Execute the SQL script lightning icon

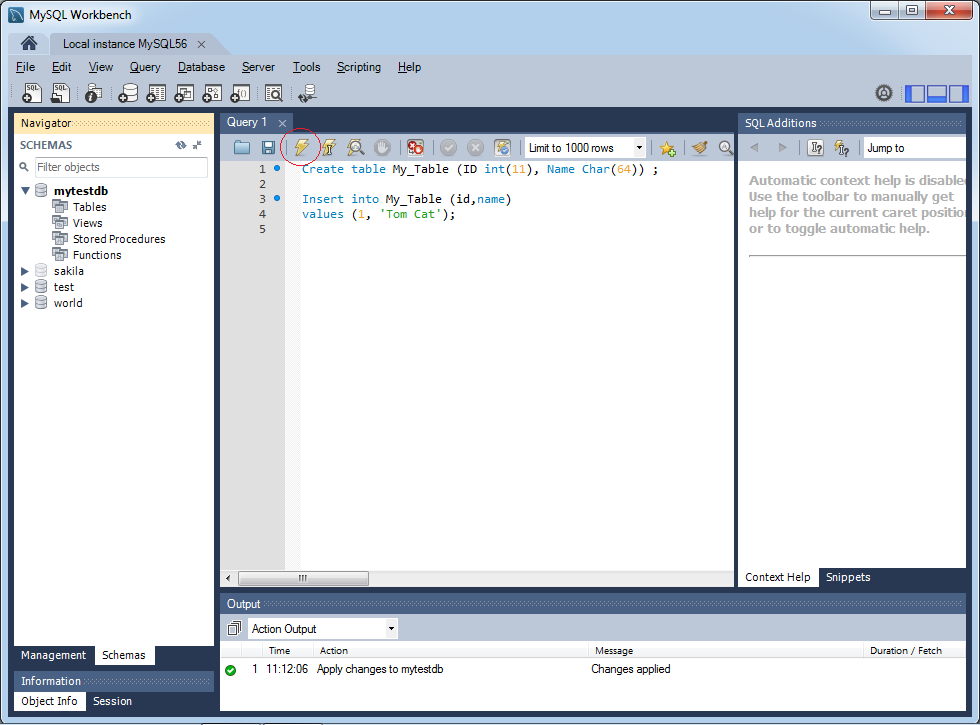click(301, 148)
